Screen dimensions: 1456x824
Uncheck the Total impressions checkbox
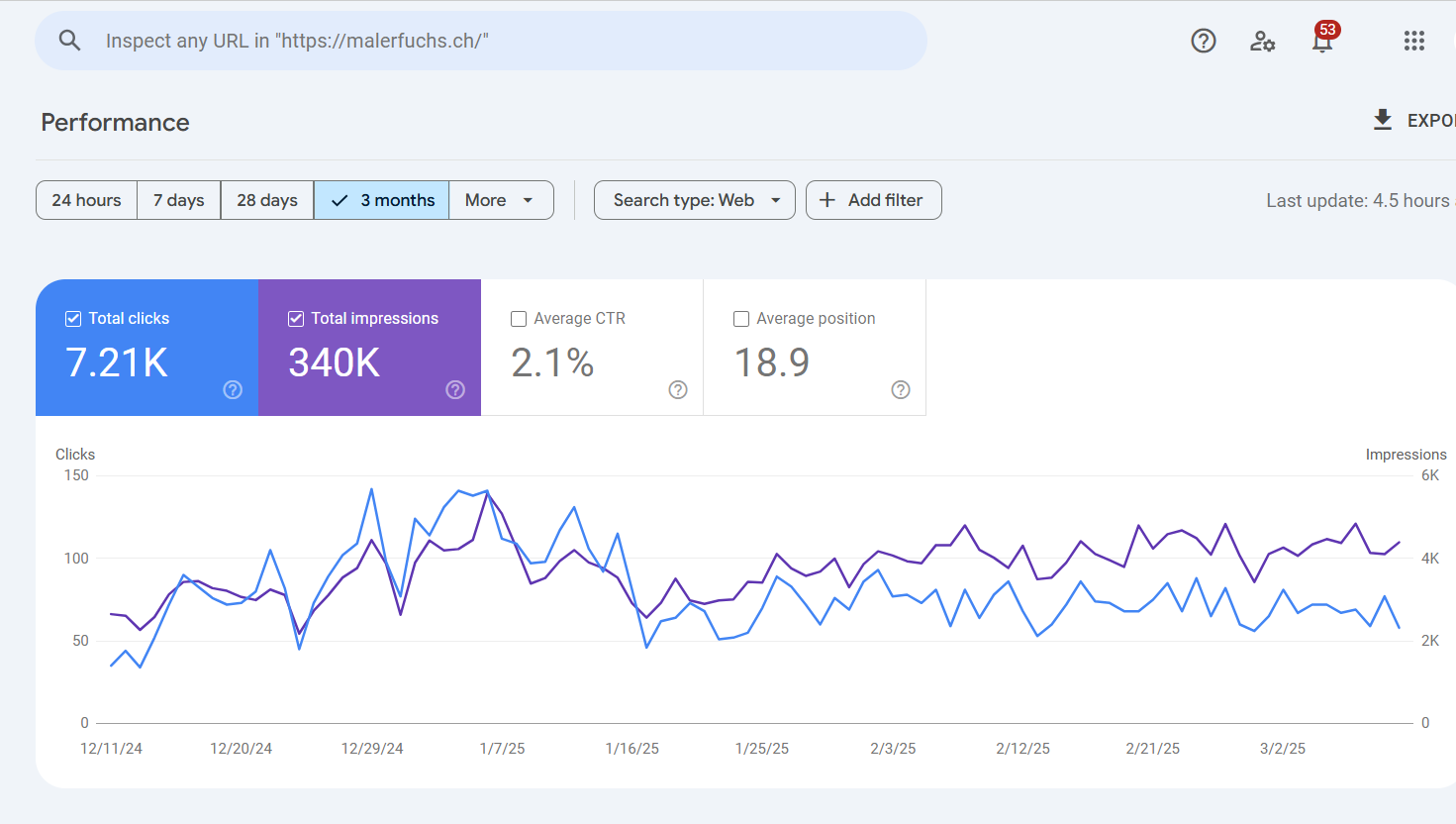296,319
